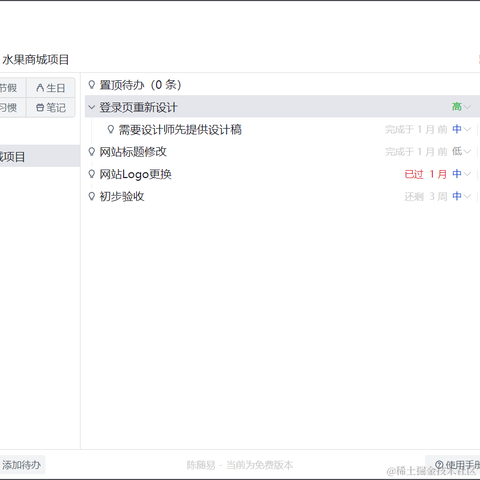
Task: Open priority dropdown 中 for 需要设计师先提供设计稿
Action: [x=461, y=129]
